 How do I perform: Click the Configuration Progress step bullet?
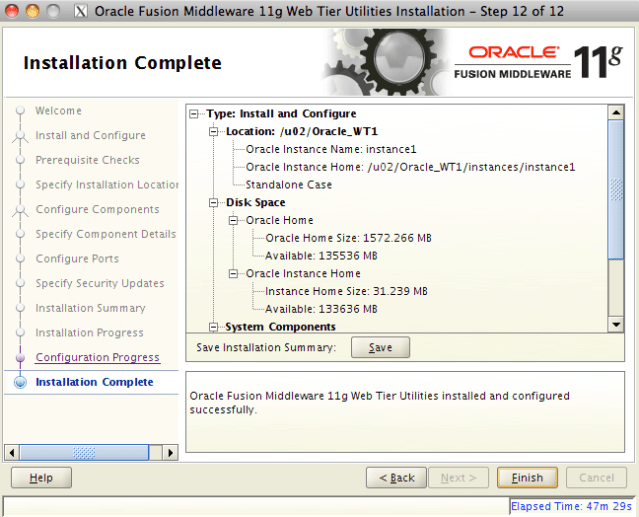pos(19,358)
